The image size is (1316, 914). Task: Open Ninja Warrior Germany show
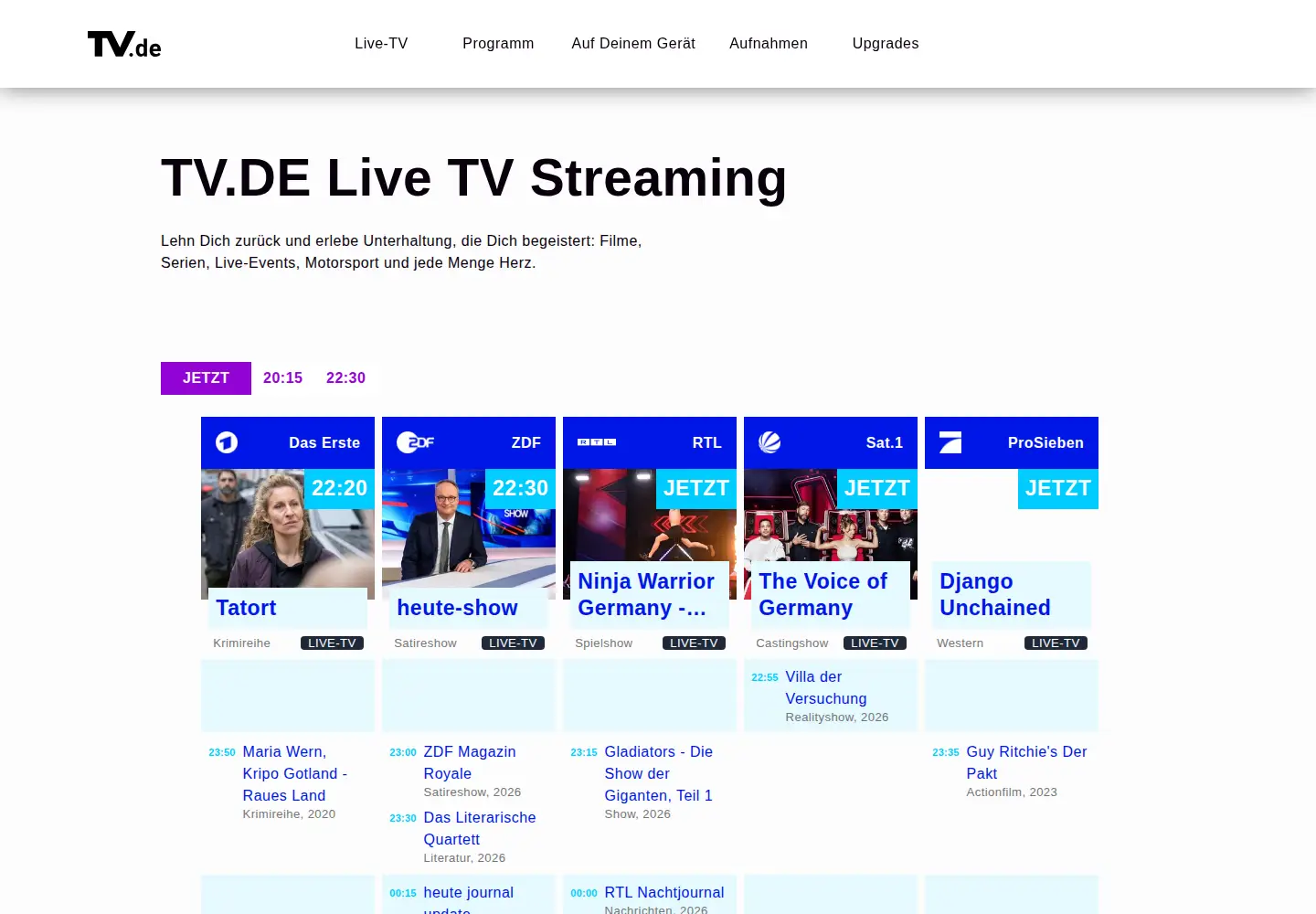646,594
